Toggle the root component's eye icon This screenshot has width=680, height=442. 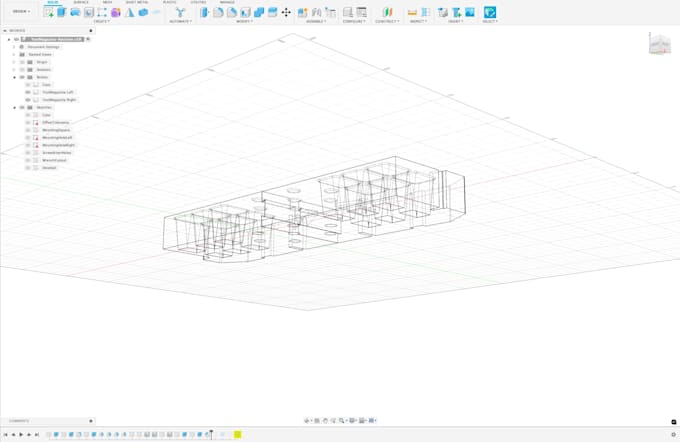(x=16, y=39)
